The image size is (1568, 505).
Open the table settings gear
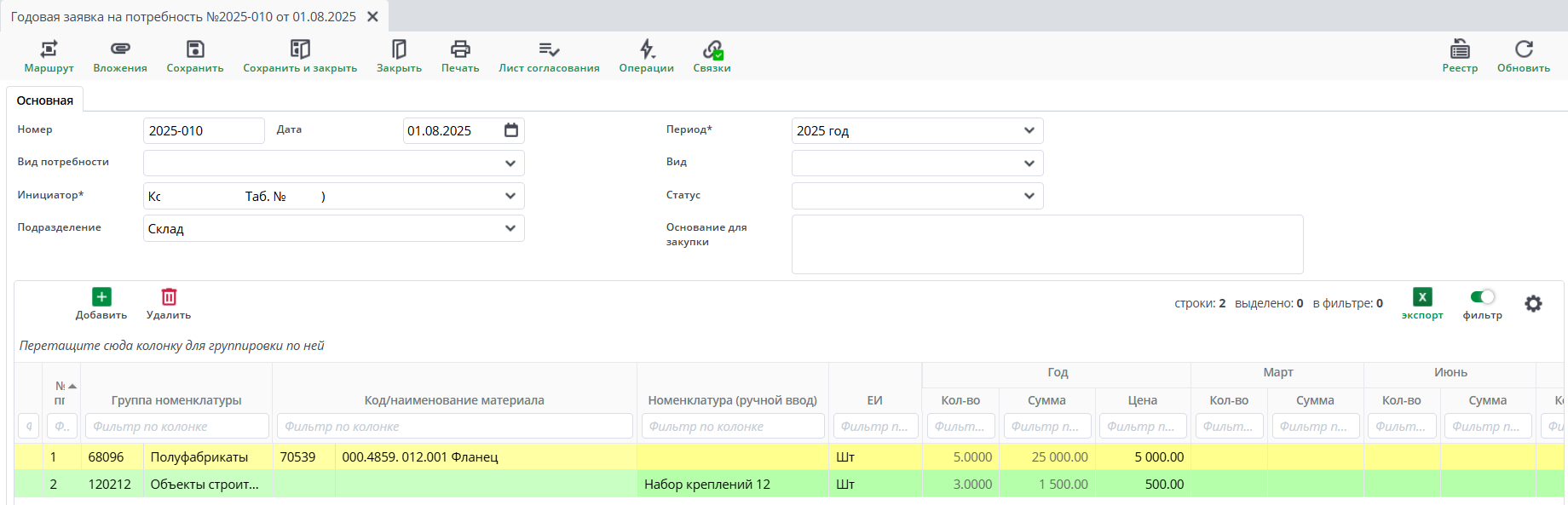point(1533,304)
